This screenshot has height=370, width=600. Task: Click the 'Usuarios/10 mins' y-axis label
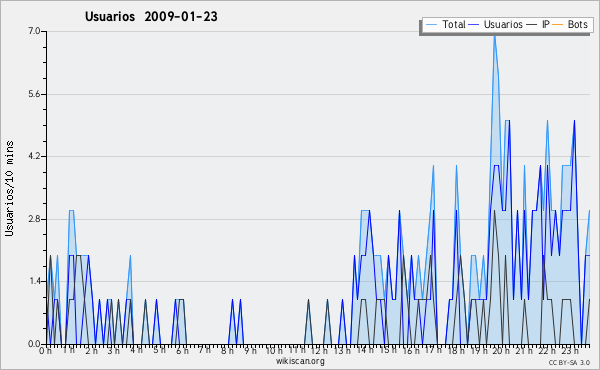point(9,188)
